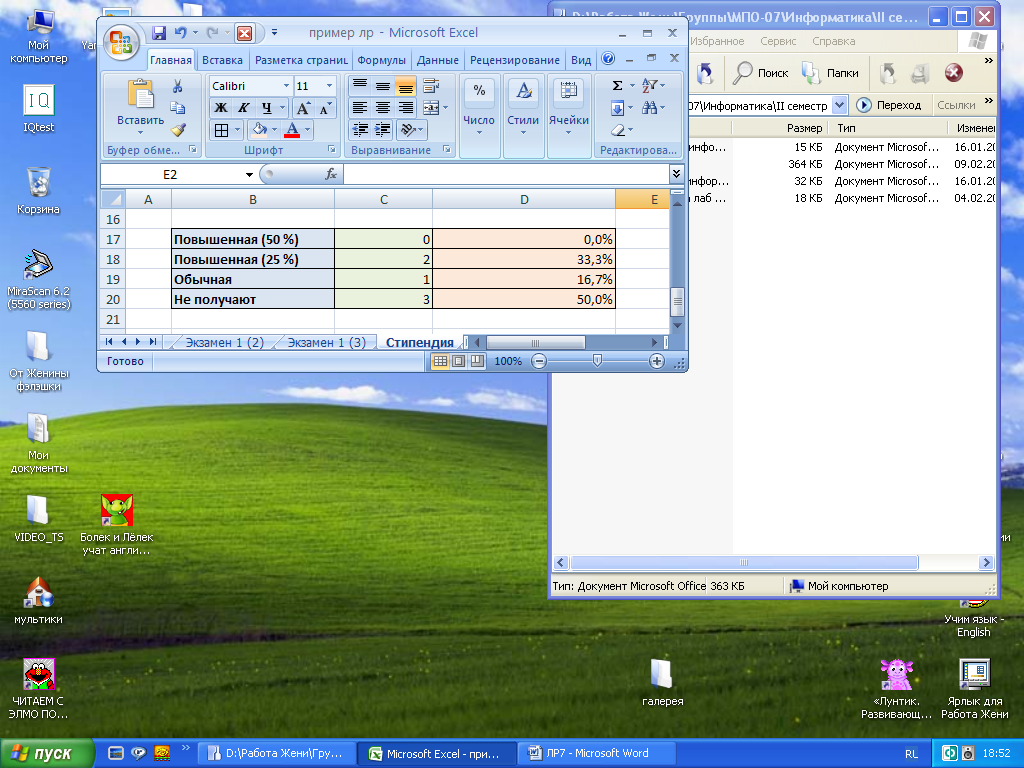Open the Вставить paste button

(x=140, y=106)
